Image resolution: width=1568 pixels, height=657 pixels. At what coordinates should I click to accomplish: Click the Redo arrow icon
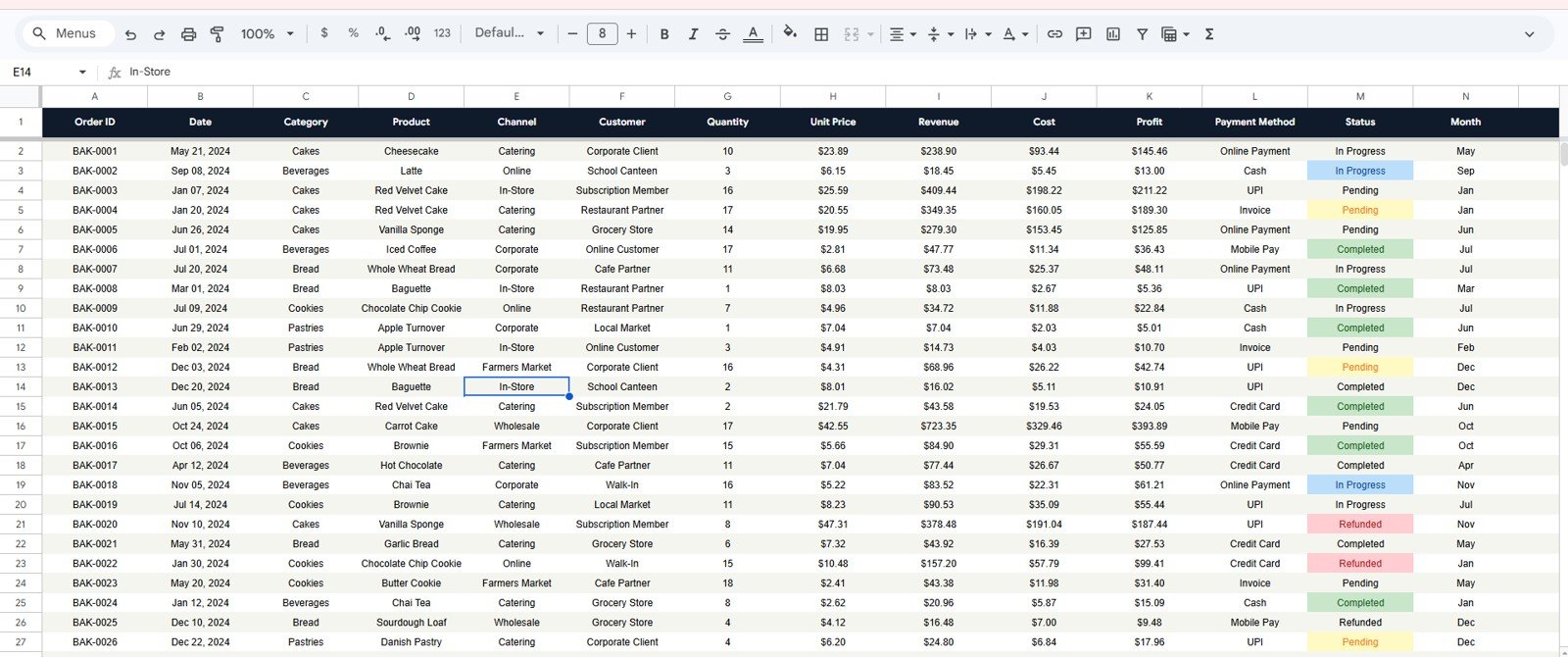click(159, 34)
